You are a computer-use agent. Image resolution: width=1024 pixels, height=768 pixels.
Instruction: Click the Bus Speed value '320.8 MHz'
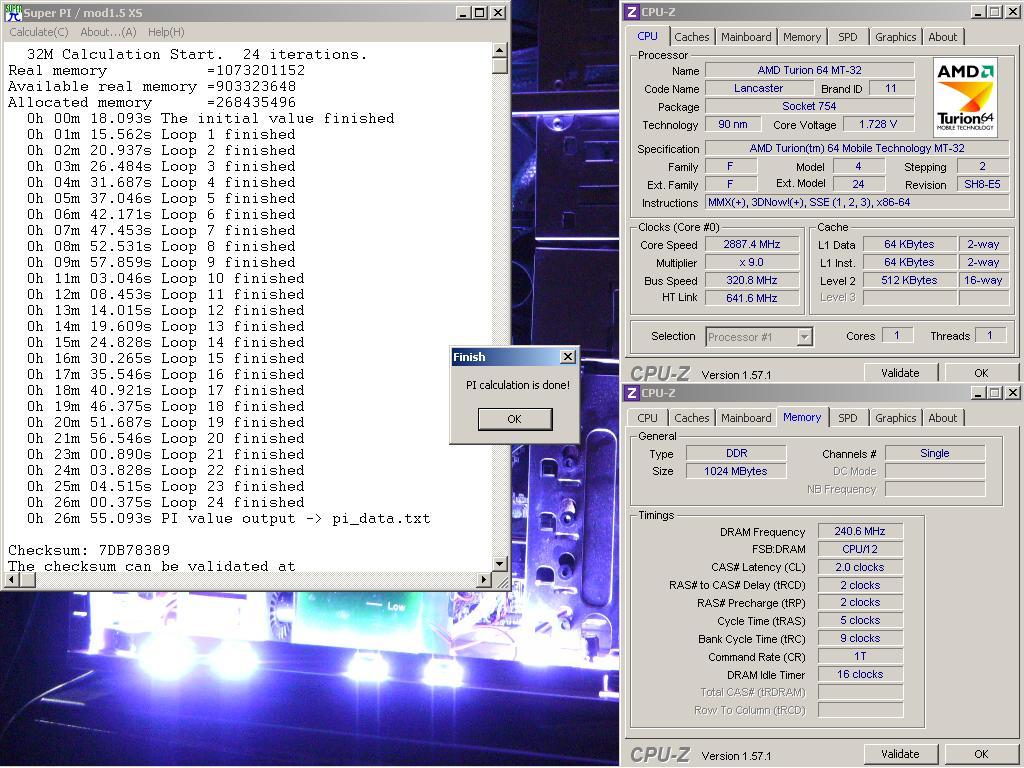tap(752, 280)
